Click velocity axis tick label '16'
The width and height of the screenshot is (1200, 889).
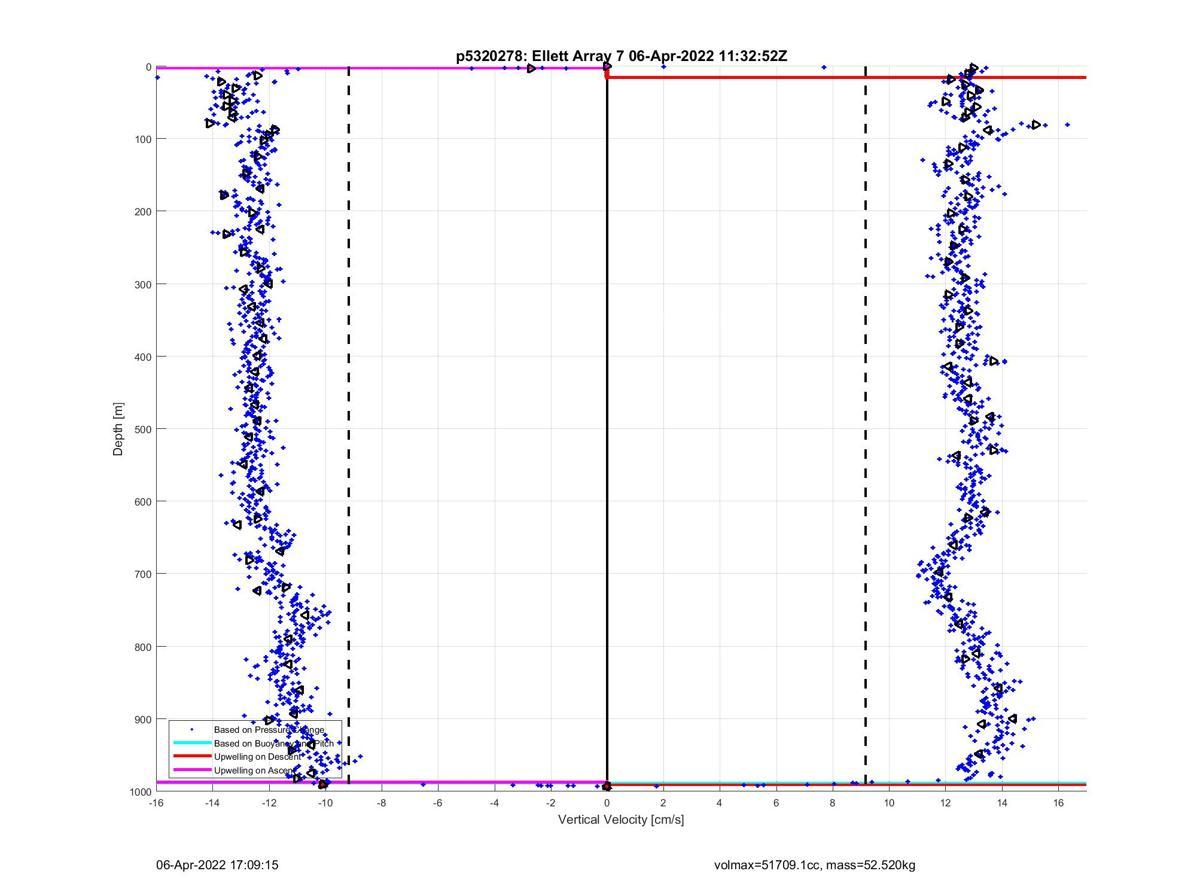coord(1058,803)
